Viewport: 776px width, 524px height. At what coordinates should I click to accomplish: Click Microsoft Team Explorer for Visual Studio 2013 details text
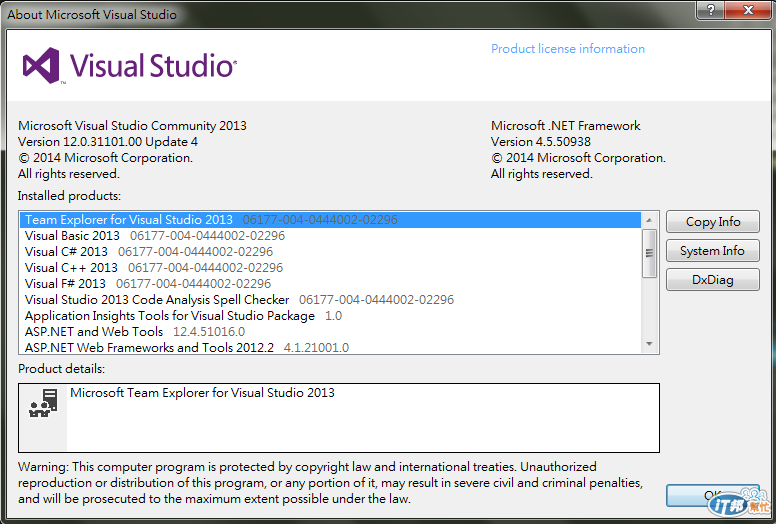(x=202, y=393)
